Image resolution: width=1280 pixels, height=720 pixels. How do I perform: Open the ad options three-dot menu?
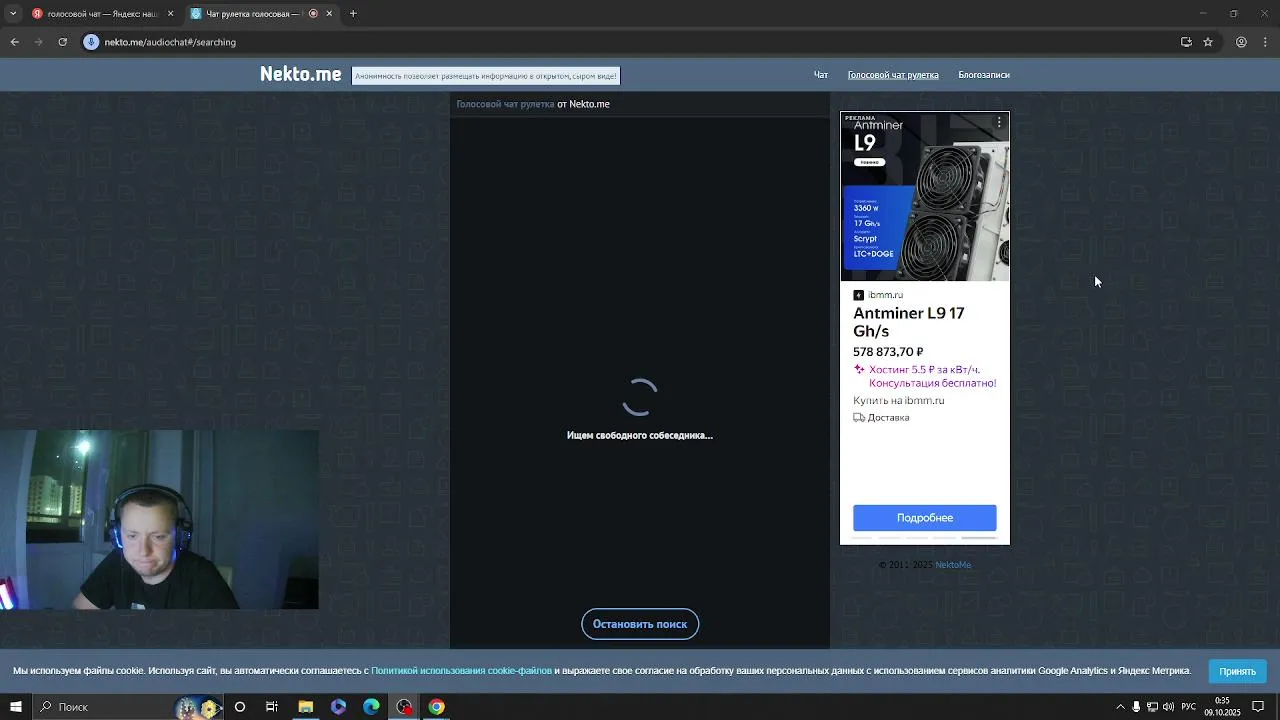coord(999,122)
